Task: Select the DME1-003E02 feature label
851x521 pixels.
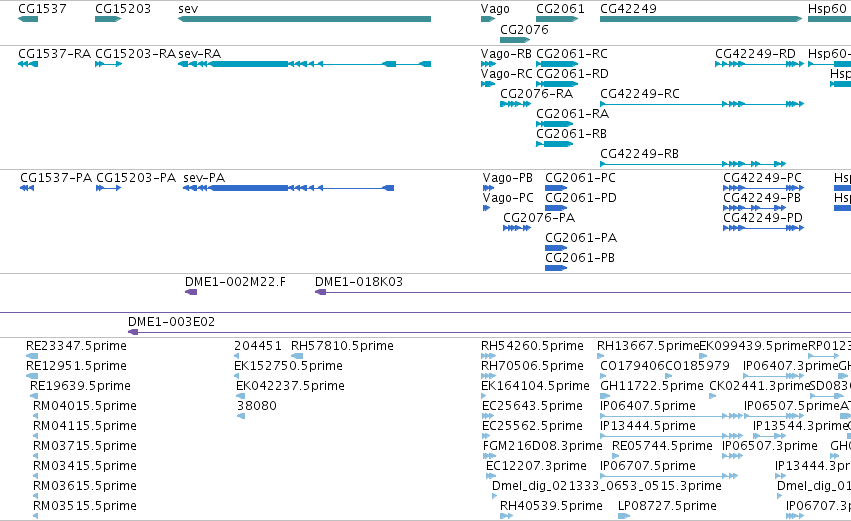Action: click(x=172, y=322)
